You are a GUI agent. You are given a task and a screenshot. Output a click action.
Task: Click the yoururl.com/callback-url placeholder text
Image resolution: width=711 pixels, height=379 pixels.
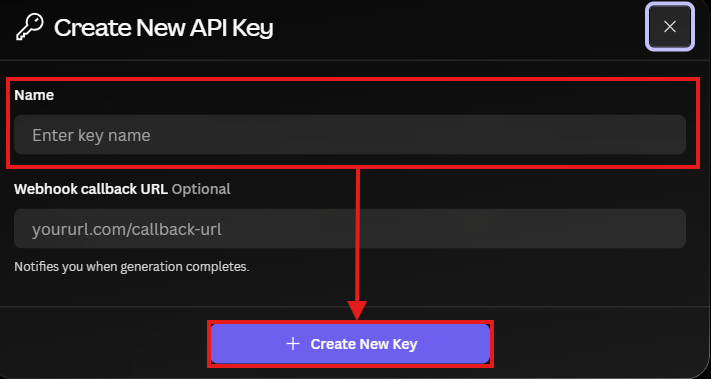(127, 229)
